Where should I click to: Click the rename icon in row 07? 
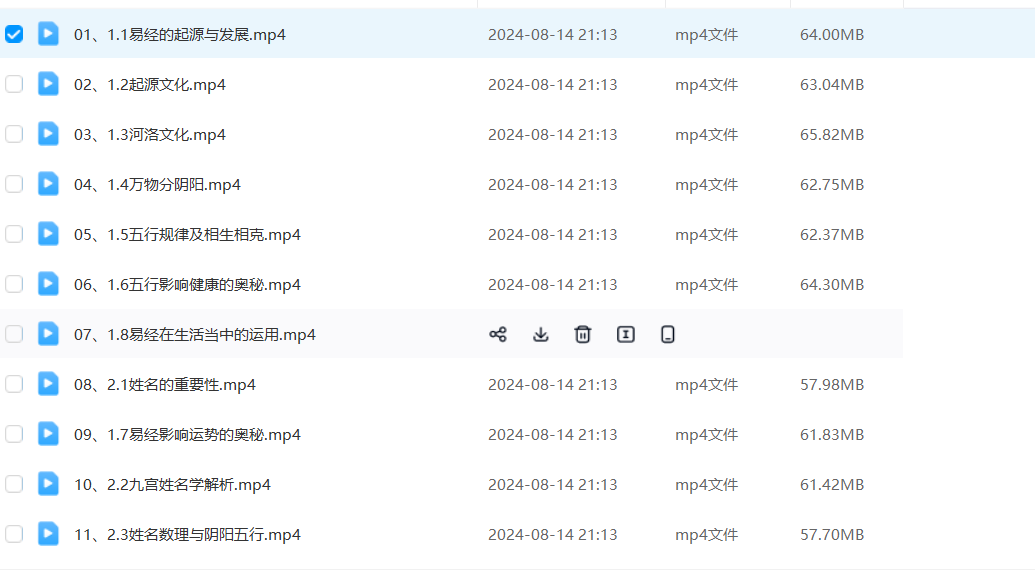(x=626, y=334)
